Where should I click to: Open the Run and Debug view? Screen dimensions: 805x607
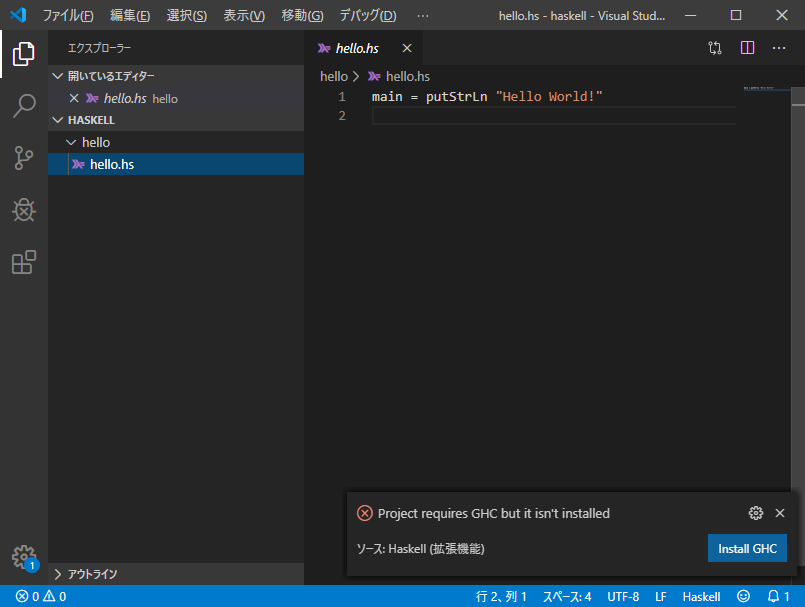coord(22,210)
